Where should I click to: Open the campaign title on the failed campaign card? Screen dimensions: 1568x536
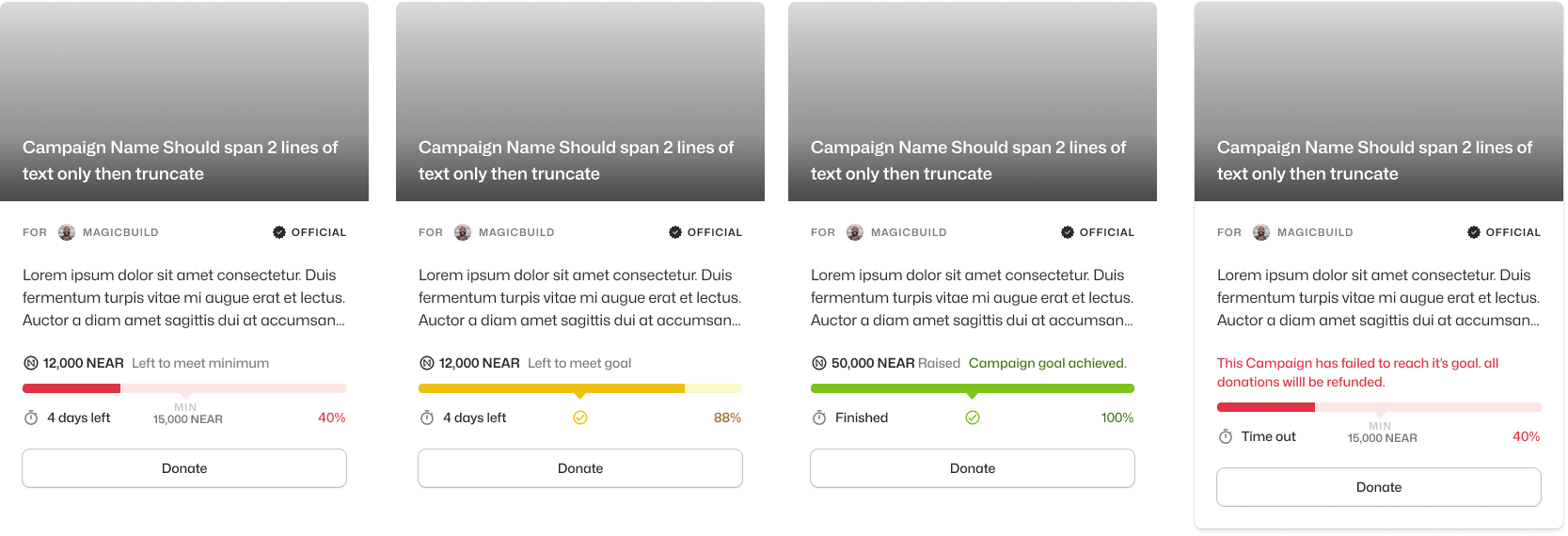1374,161
